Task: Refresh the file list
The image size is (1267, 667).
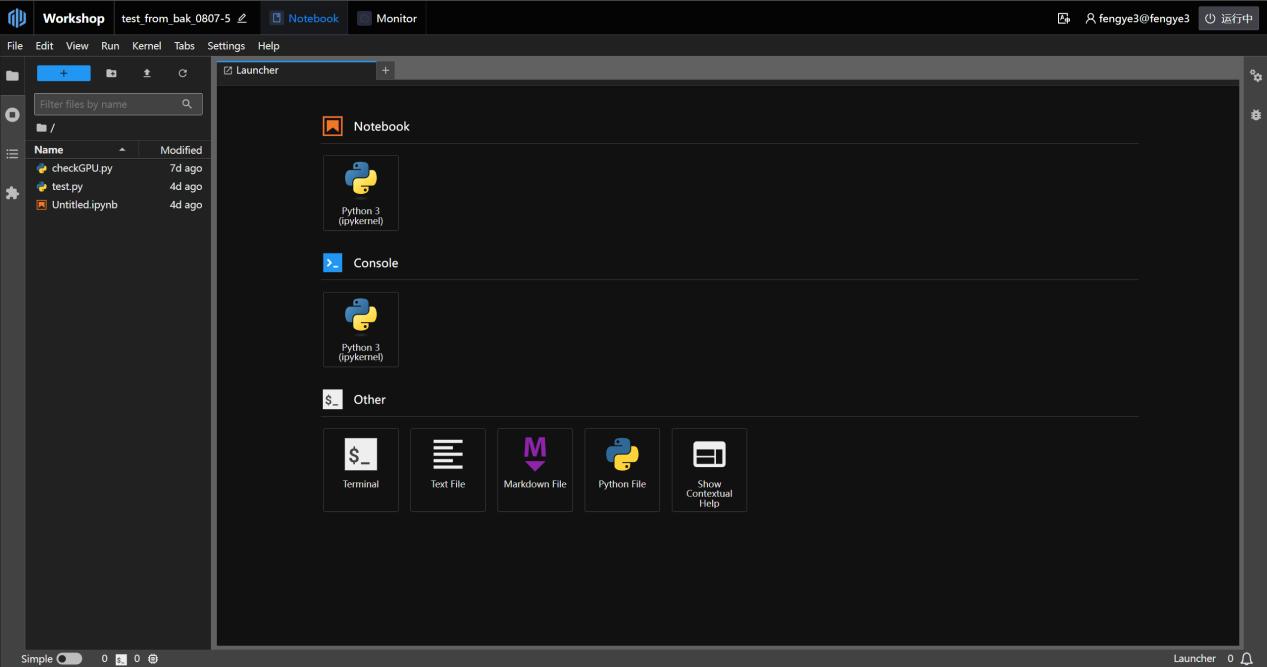Action: click(x=182, y=73)
